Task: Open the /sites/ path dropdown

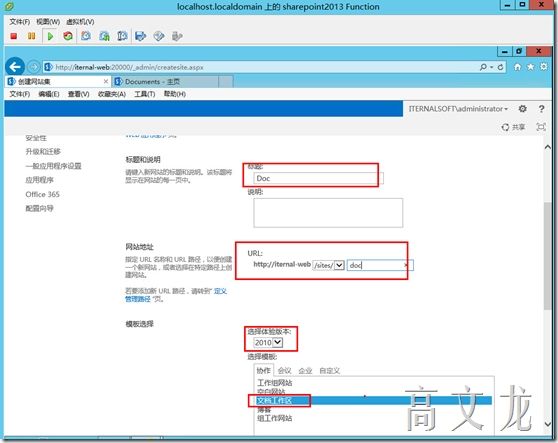Action: (328, 265)
